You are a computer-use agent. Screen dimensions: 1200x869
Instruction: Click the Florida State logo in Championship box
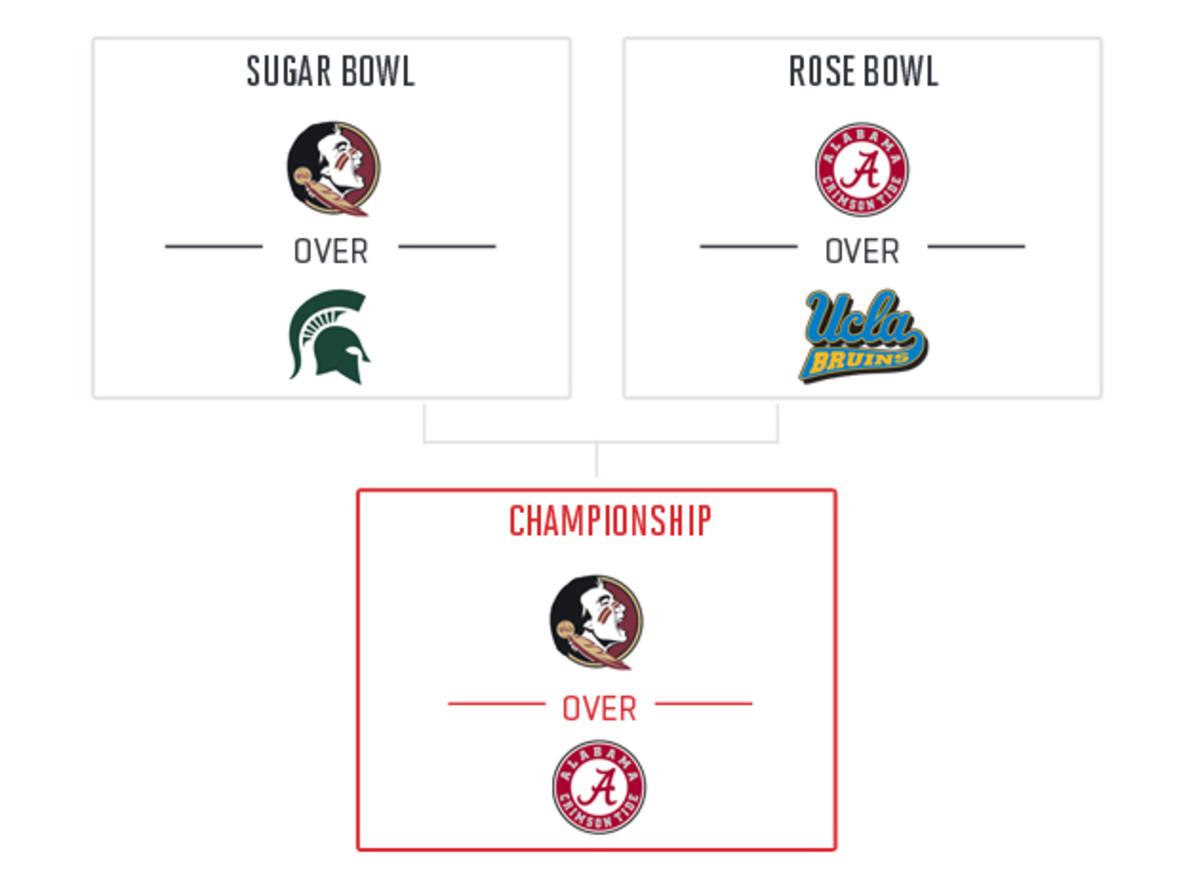tap(596, 622)
